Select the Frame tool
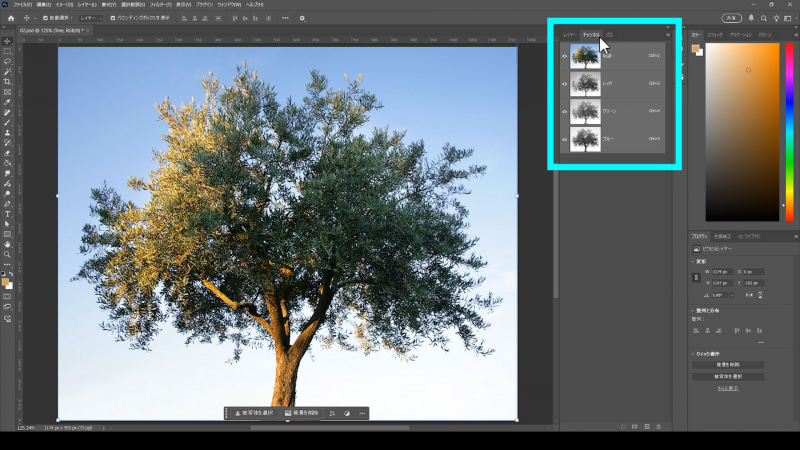This screenshot has height=450, width=800. pyautogui.click(x=7, y=92)
